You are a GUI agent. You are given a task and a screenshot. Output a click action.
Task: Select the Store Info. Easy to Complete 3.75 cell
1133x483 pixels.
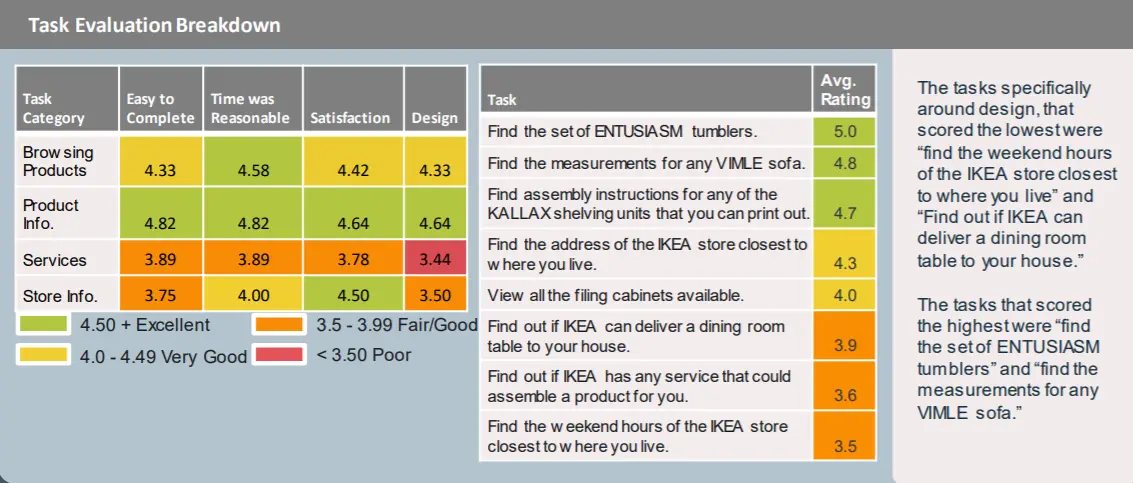pos(160,295)
